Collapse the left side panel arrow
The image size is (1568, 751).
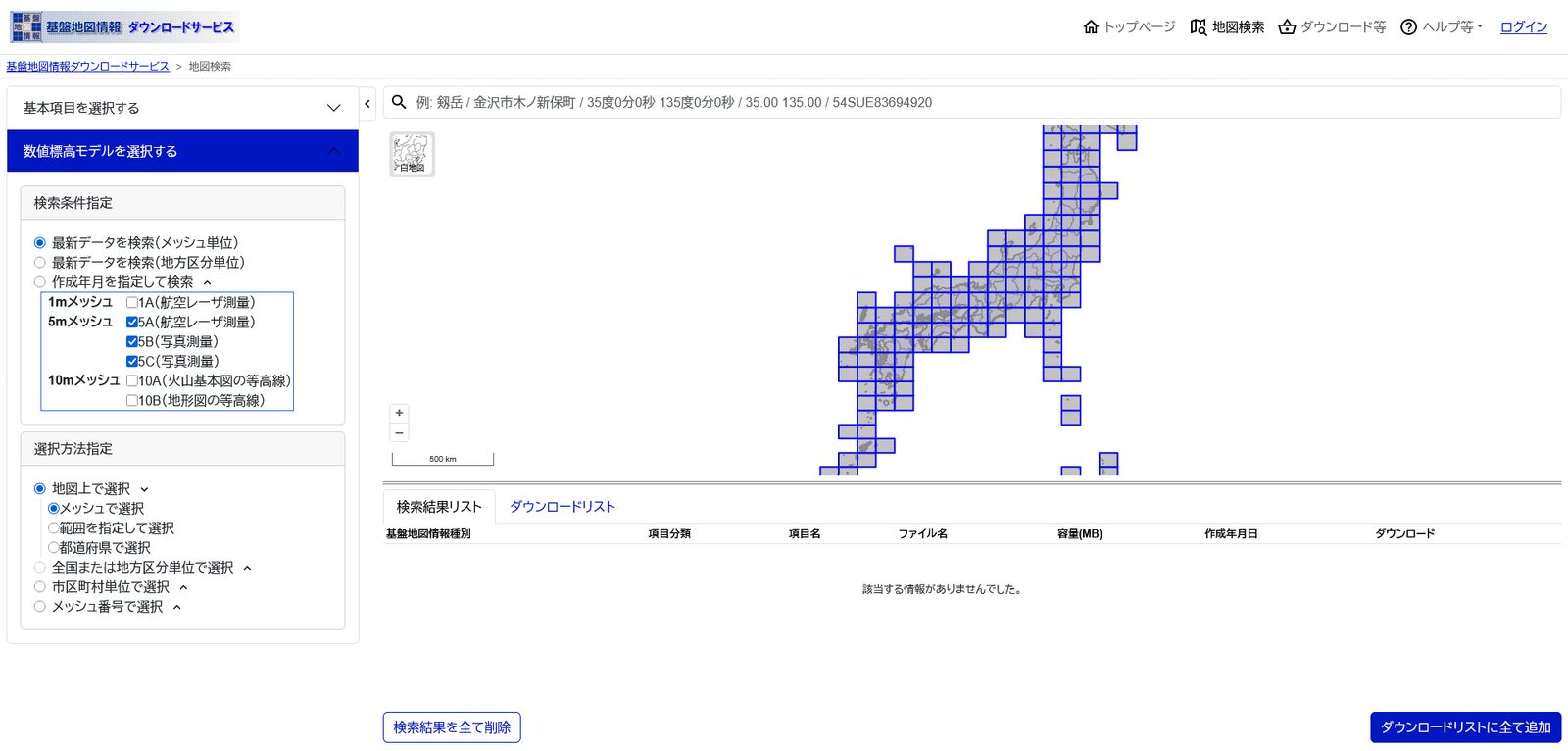(367, 103)
